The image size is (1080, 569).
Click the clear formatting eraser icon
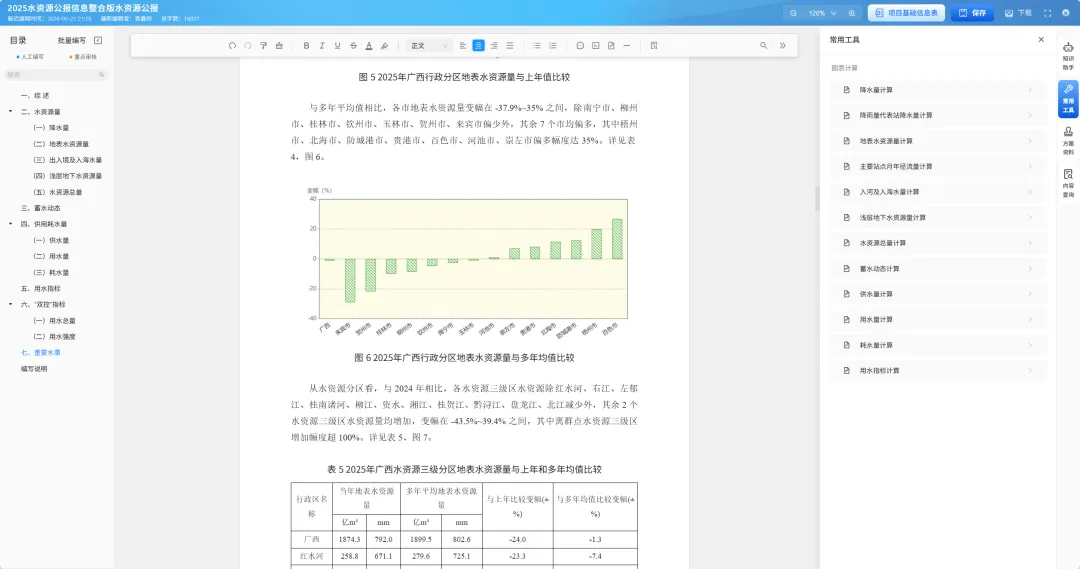tap(279, 45)
